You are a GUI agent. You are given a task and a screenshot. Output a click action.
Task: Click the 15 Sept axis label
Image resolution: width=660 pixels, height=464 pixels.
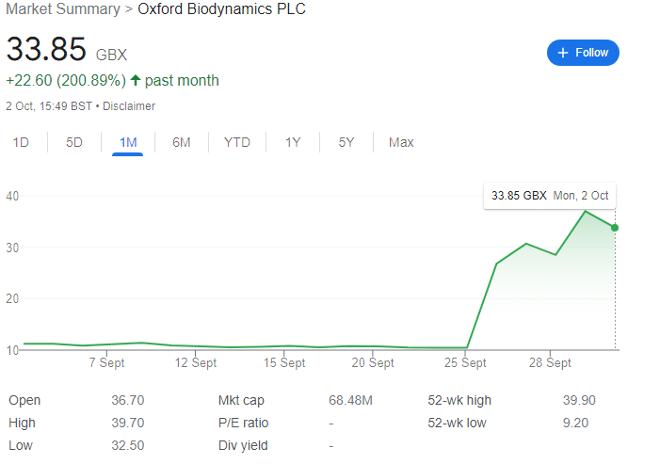point(284,363)
